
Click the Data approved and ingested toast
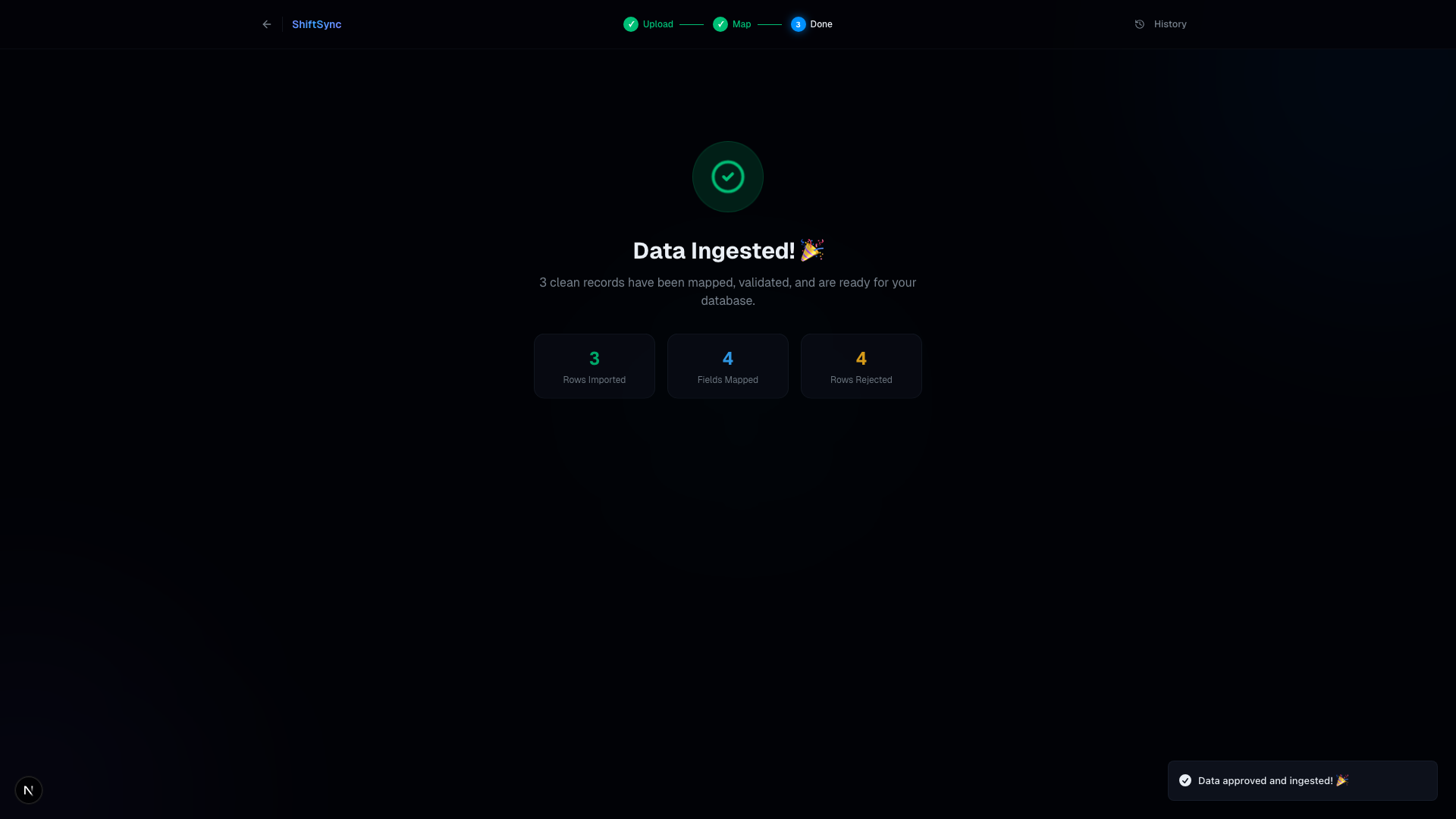tap(1303, 780)
